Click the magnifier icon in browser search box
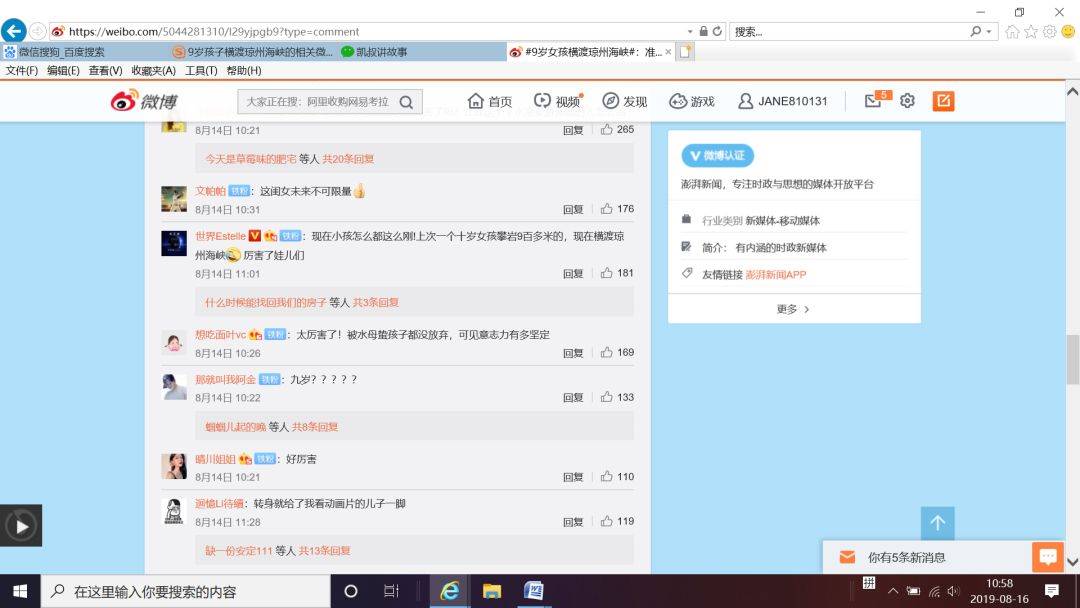The image size is (1080, 608). pos(975,31)
